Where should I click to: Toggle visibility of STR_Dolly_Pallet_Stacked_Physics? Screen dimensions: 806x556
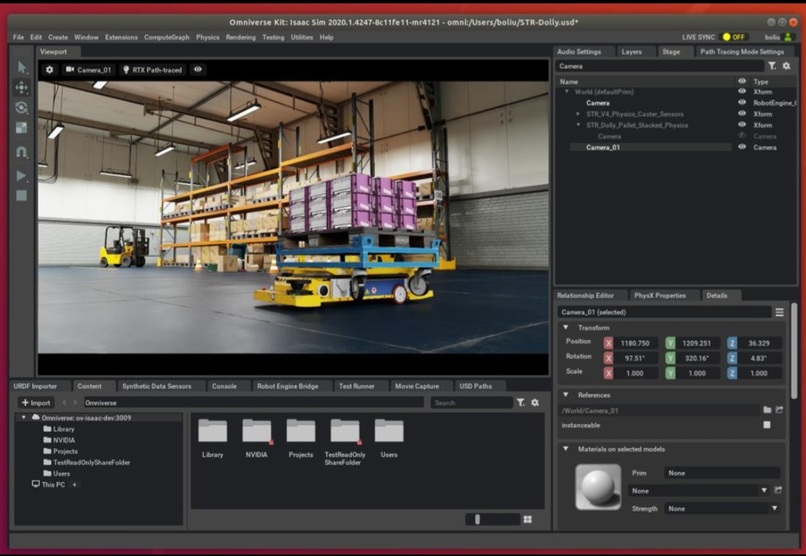[x=742, y=124]
